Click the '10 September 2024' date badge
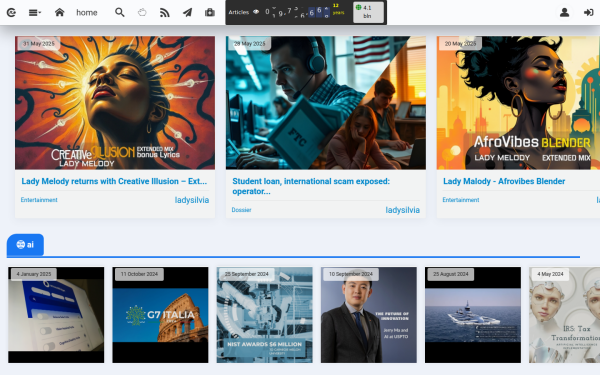600x375 pixels. 351,274
